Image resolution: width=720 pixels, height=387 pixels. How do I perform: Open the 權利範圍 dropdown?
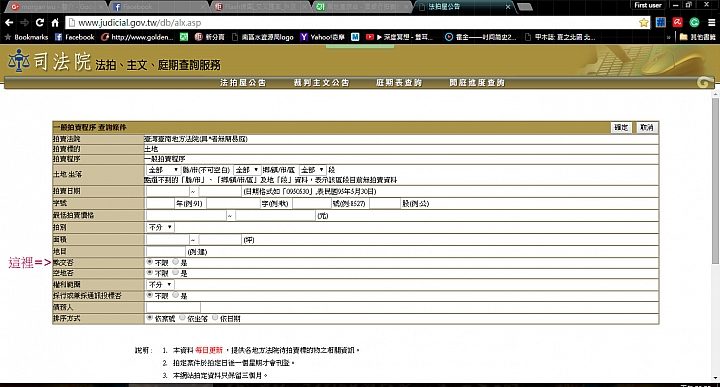(x=160, y=285)
